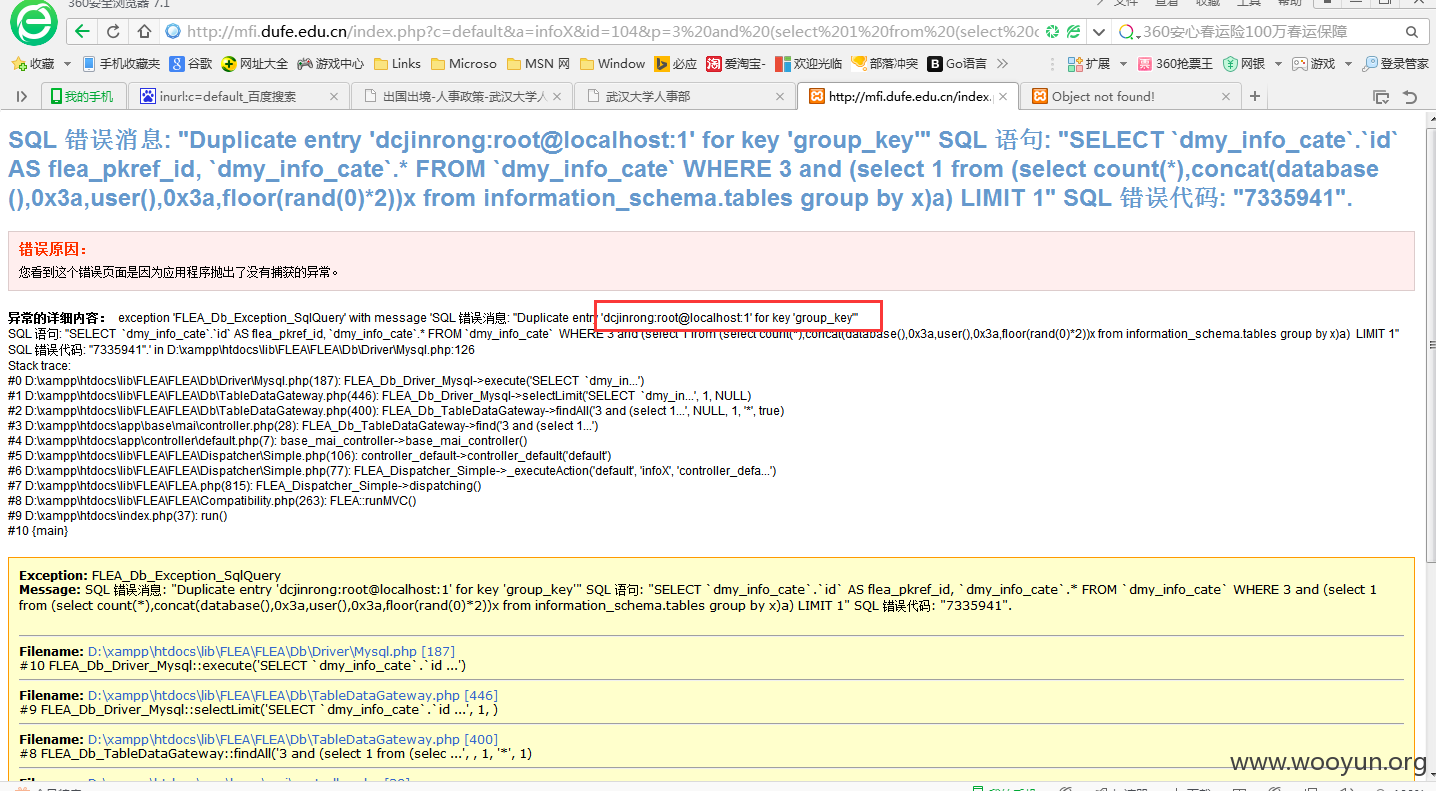Expand the 扩展 dropdown arrow

pos(1123,64)
